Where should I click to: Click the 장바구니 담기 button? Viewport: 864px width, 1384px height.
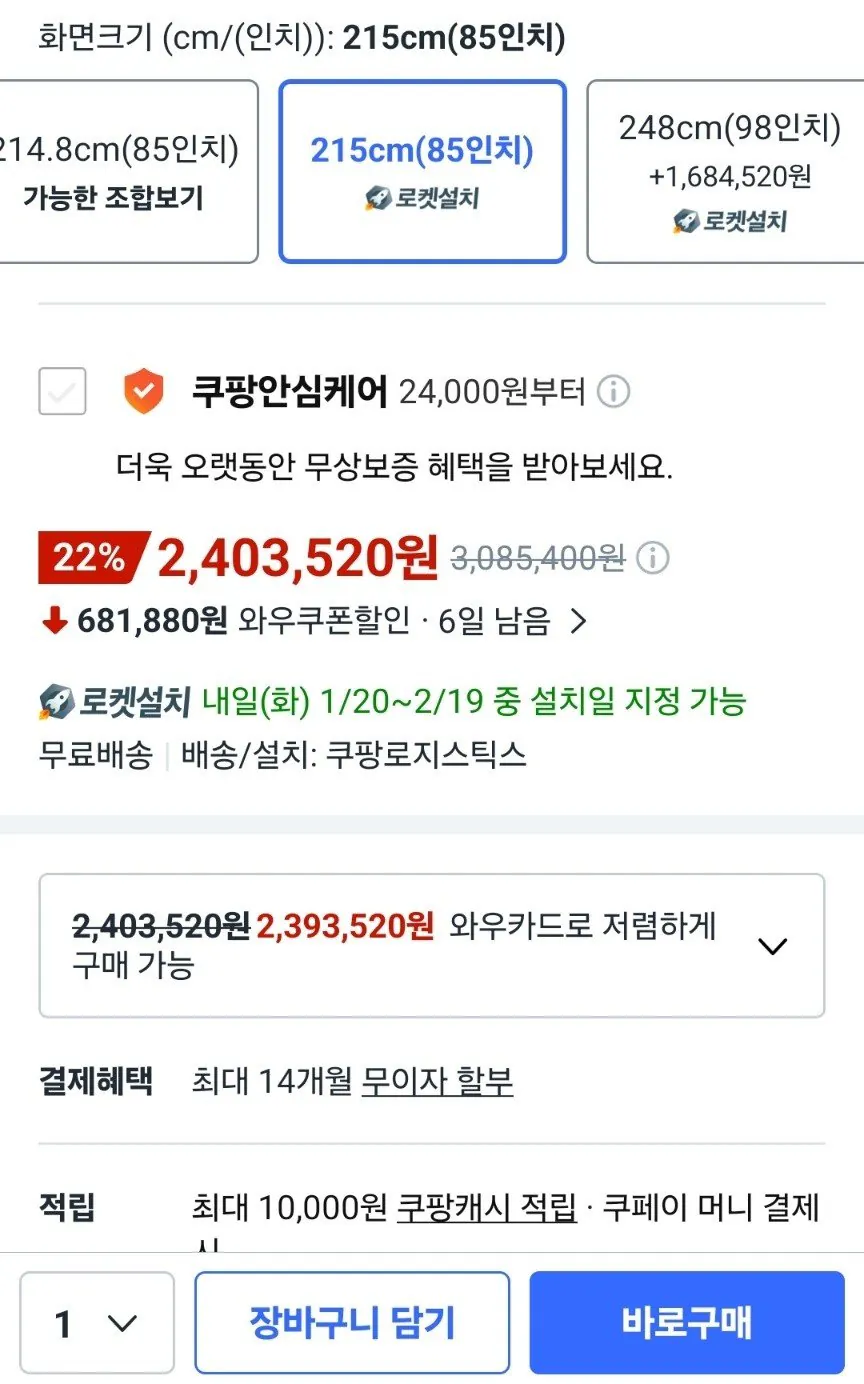pos(352,1321)
